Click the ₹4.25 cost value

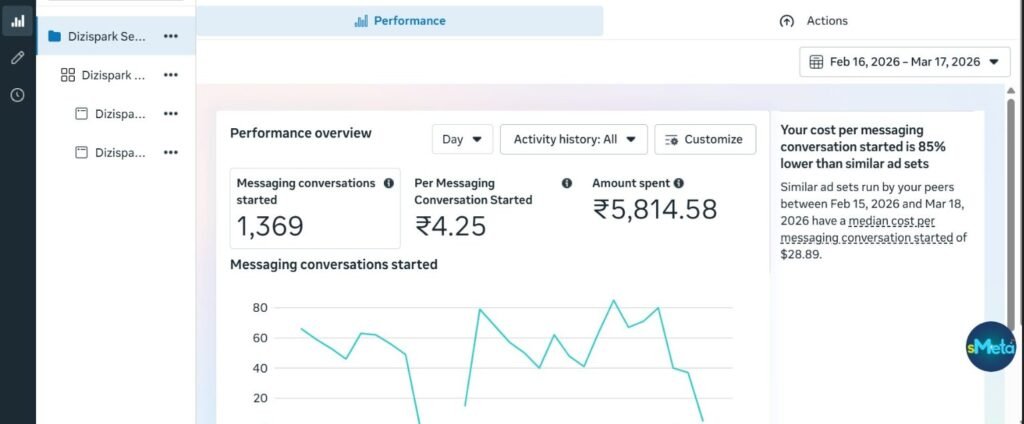(x=451, y=226)
